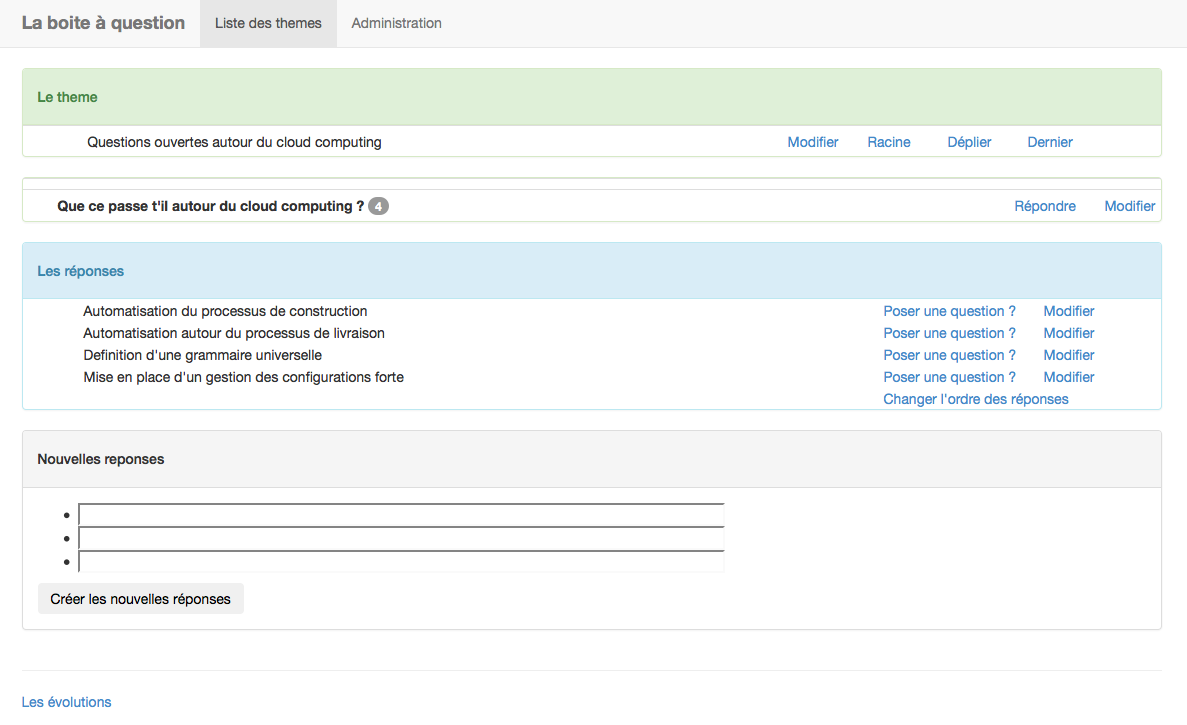
Task: Edit the Definition d'une grammaire universelle answer
Action: (x=1068, y=355)
